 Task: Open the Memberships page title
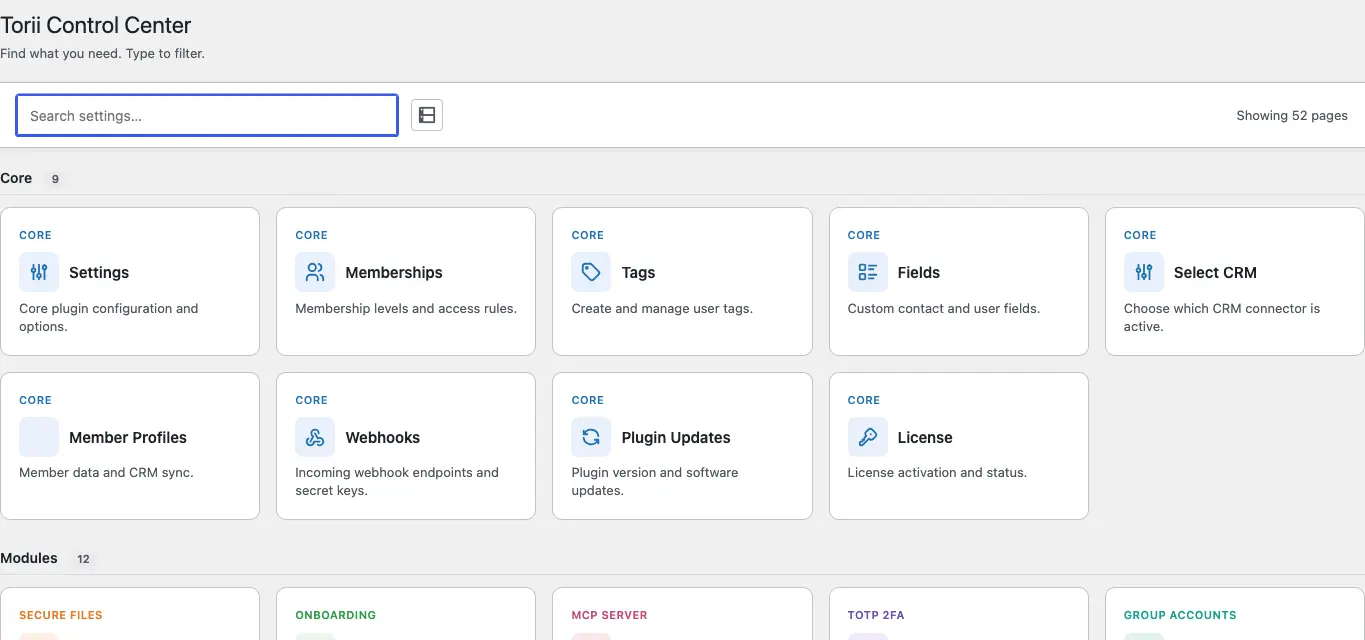(394, 272)
